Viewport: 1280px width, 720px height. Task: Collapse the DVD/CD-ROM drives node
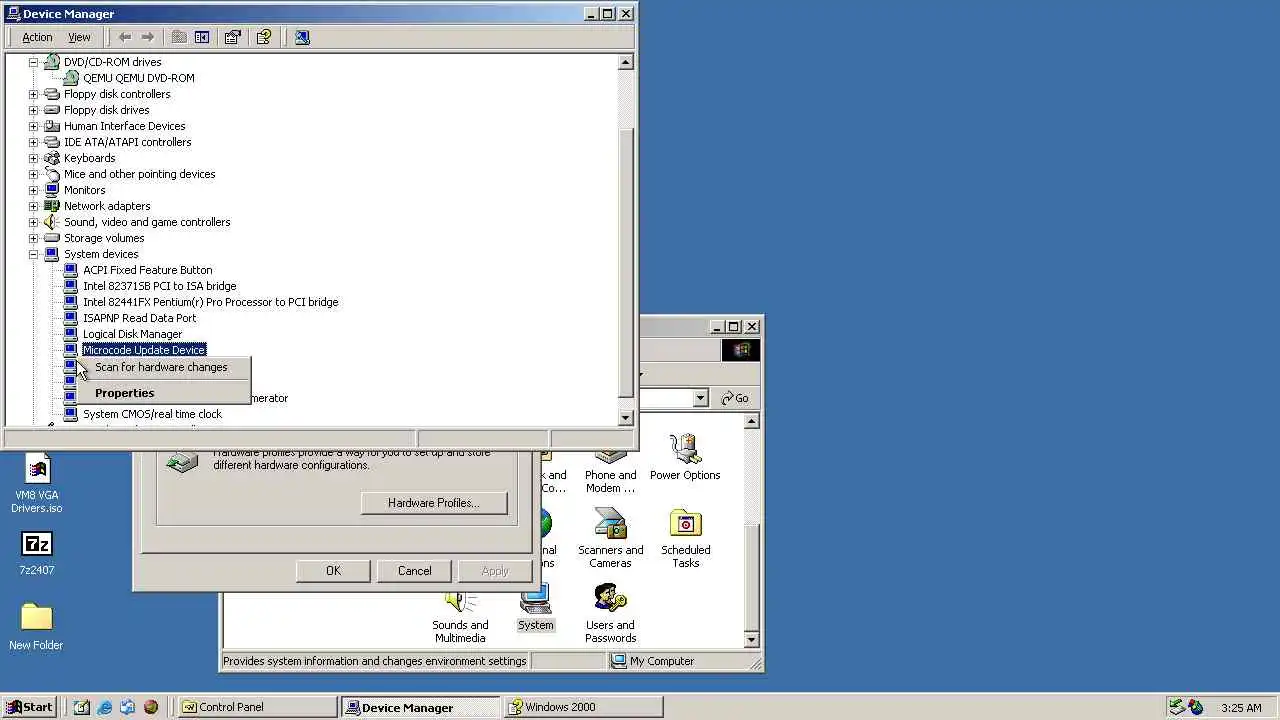tap(33, 62)
